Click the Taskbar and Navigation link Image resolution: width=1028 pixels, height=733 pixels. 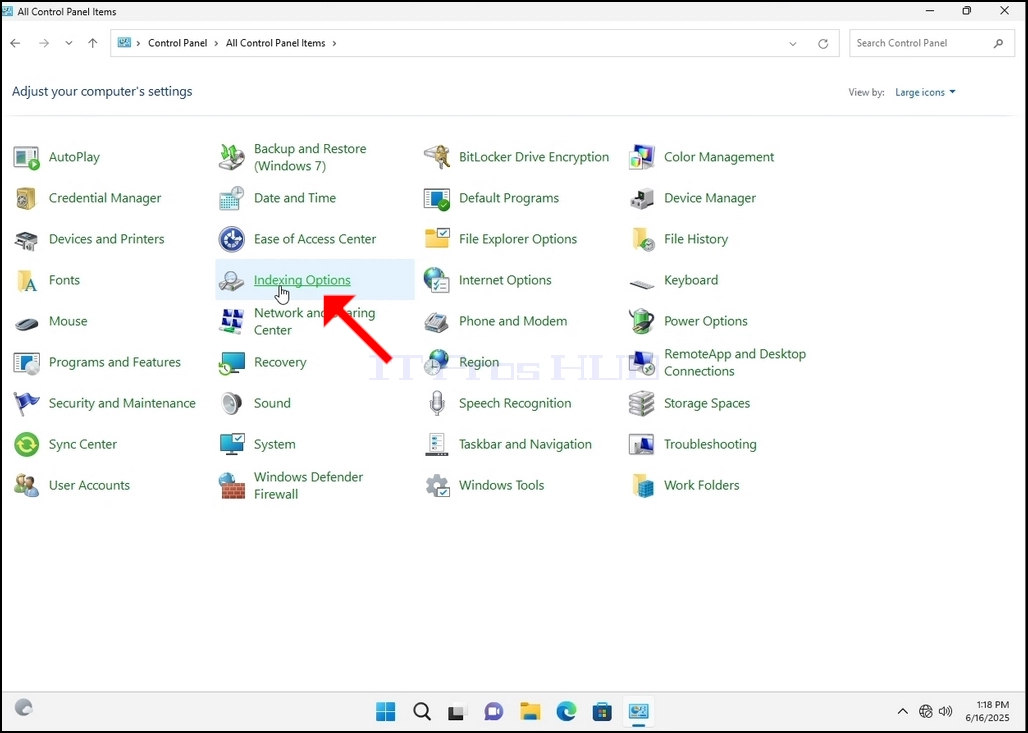coord(525,445)
